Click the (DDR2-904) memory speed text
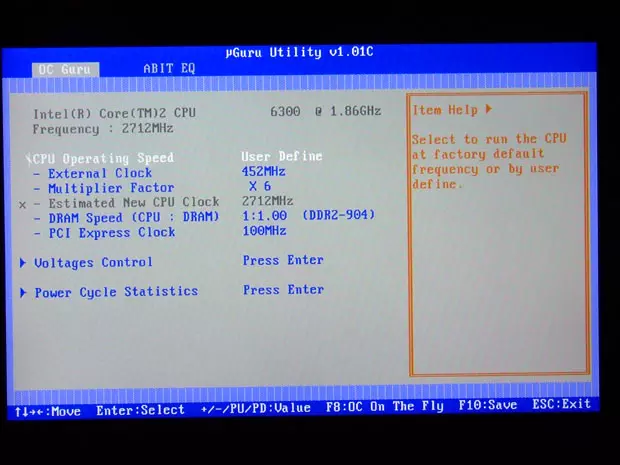Viewport: 620px width, 465px height. [x=338, y=215]
